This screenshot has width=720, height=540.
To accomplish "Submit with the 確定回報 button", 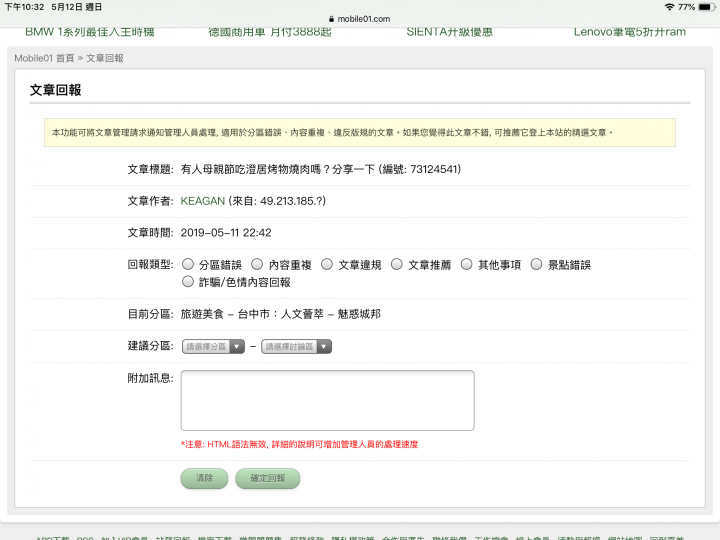I will [x=268, y=478].
